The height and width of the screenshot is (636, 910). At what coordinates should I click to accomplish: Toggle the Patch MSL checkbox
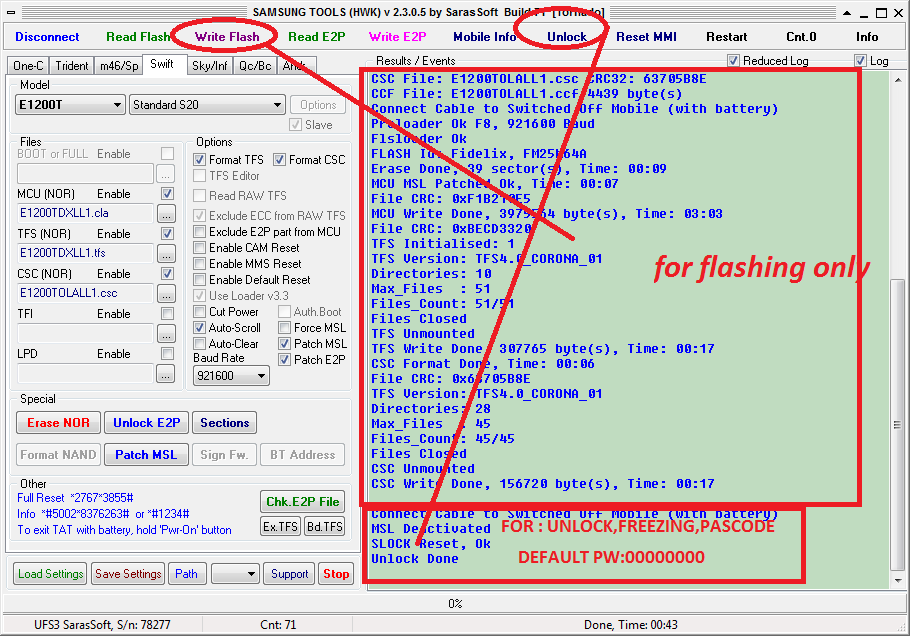(284, 344)
